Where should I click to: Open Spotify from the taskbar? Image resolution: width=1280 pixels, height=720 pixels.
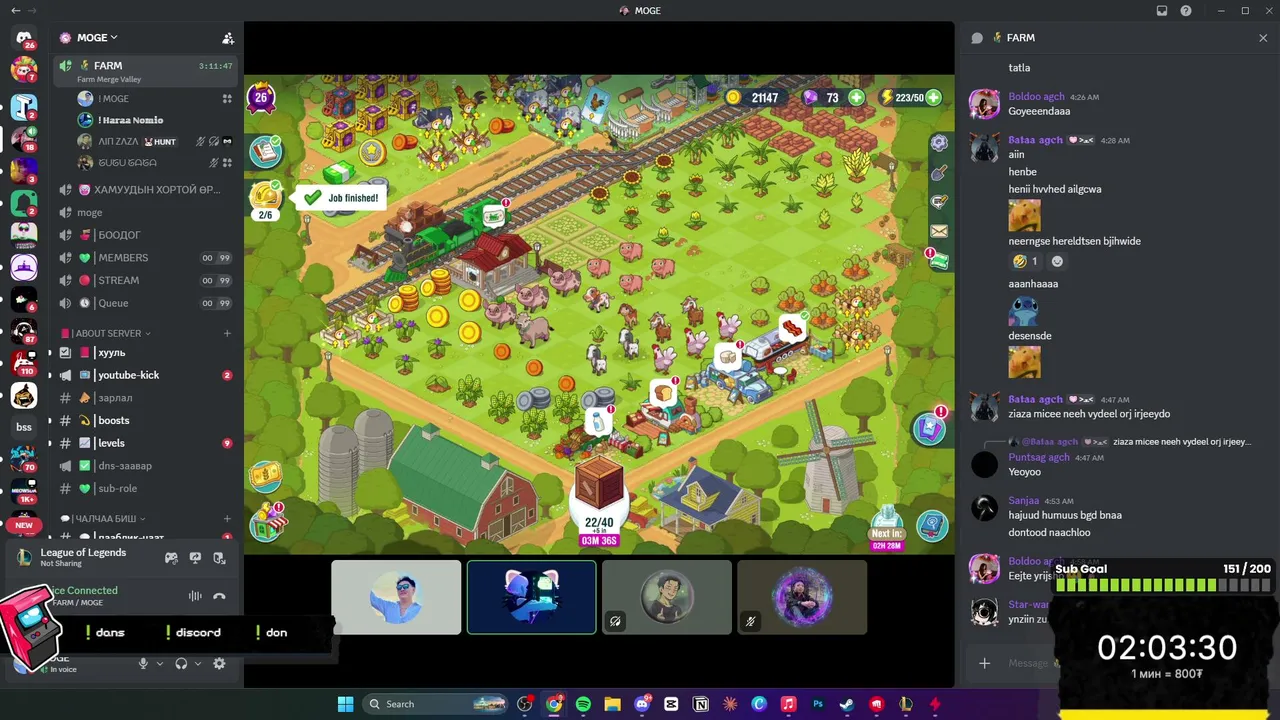[583, 704]
